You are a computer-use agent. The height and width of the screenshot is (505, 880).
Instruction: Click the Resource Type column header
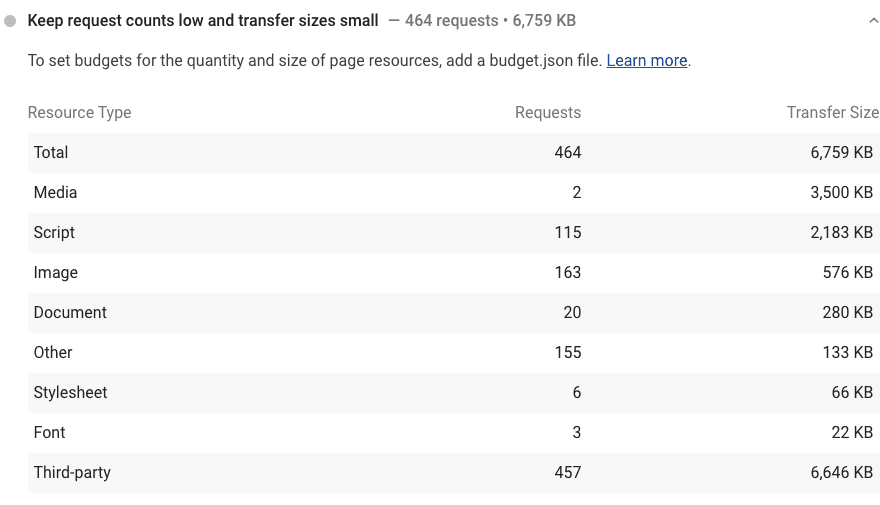click(79, 112)
